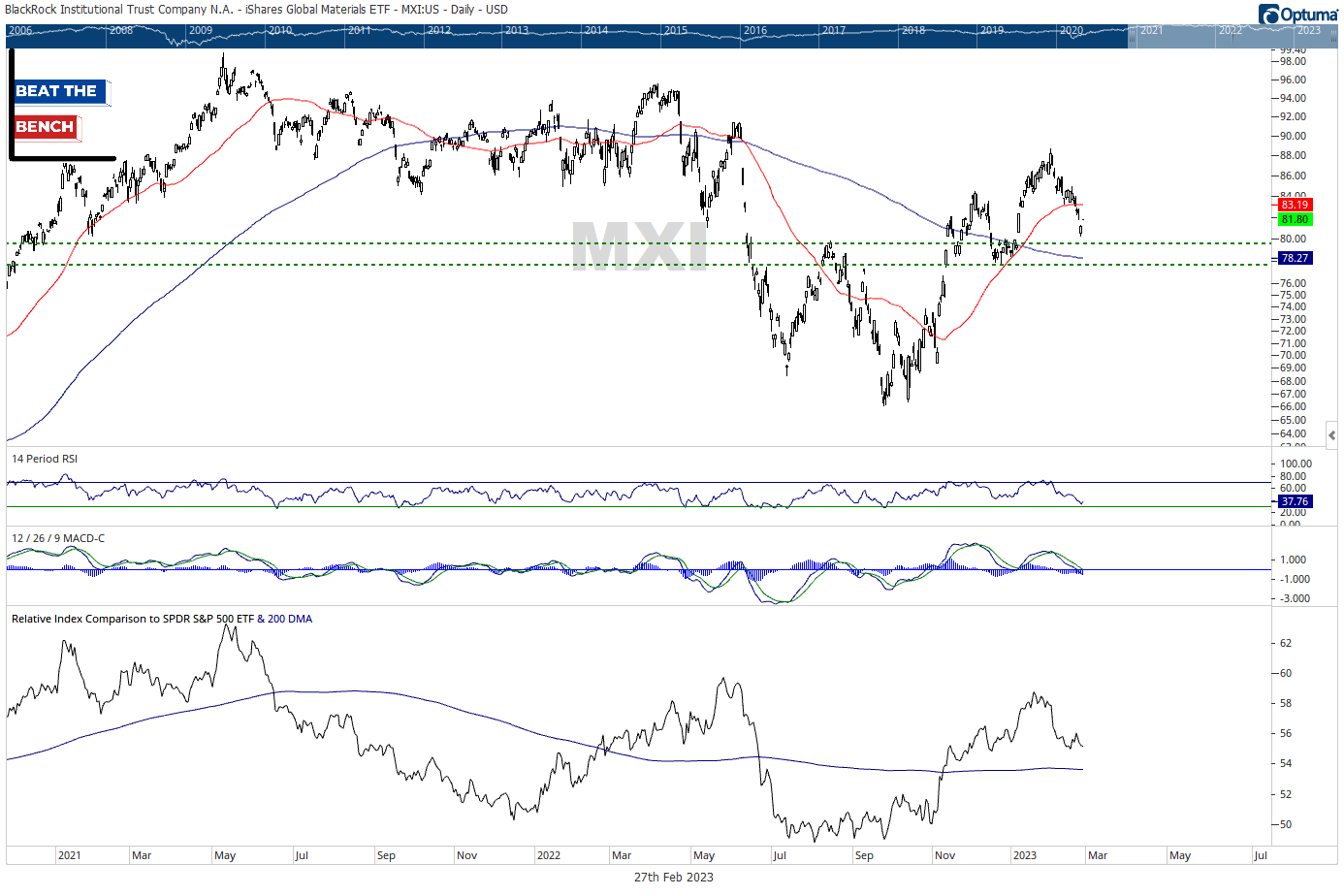
Task: Click the Relative Index Comparison pane label
Action: 162,619
